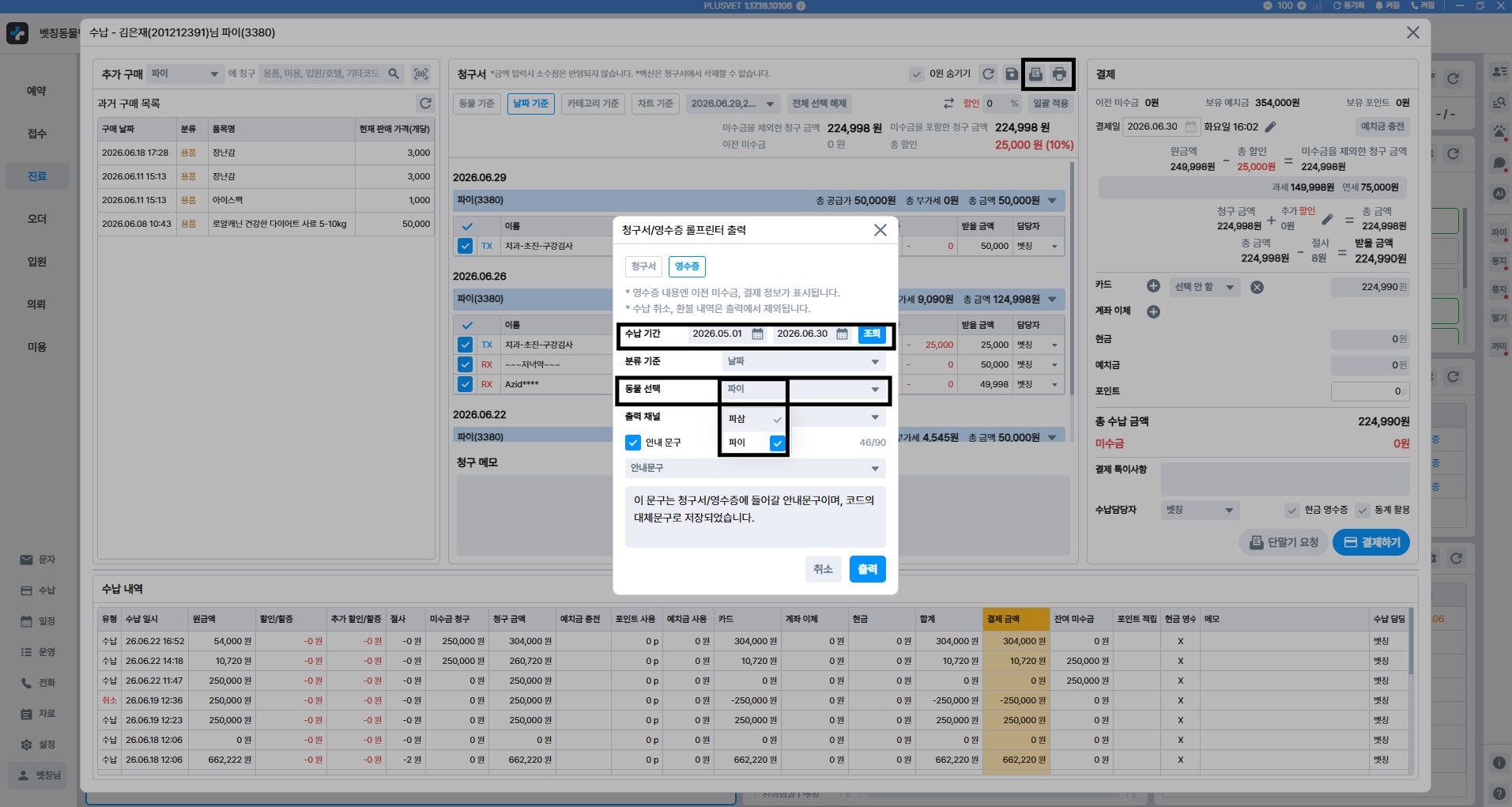The image size is (1512, 807).
Task: Select the 청구서 tab in the print dialog
Action: 643,266
